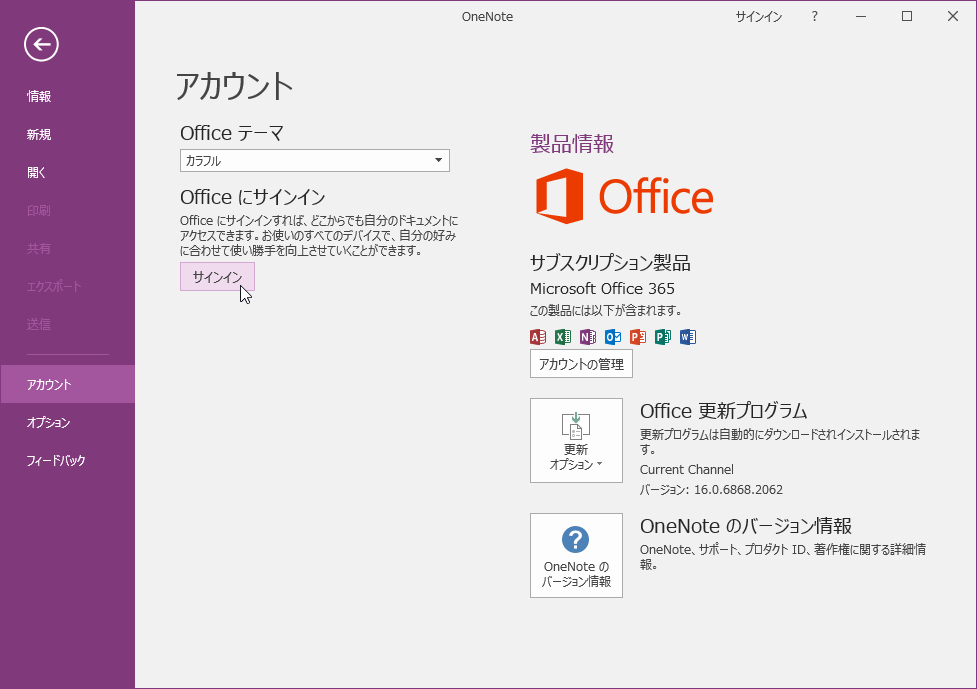This screenshot has width=977, height=689.
Task: Select 送信 in the sidebar
Action: (x=39, y=325)
